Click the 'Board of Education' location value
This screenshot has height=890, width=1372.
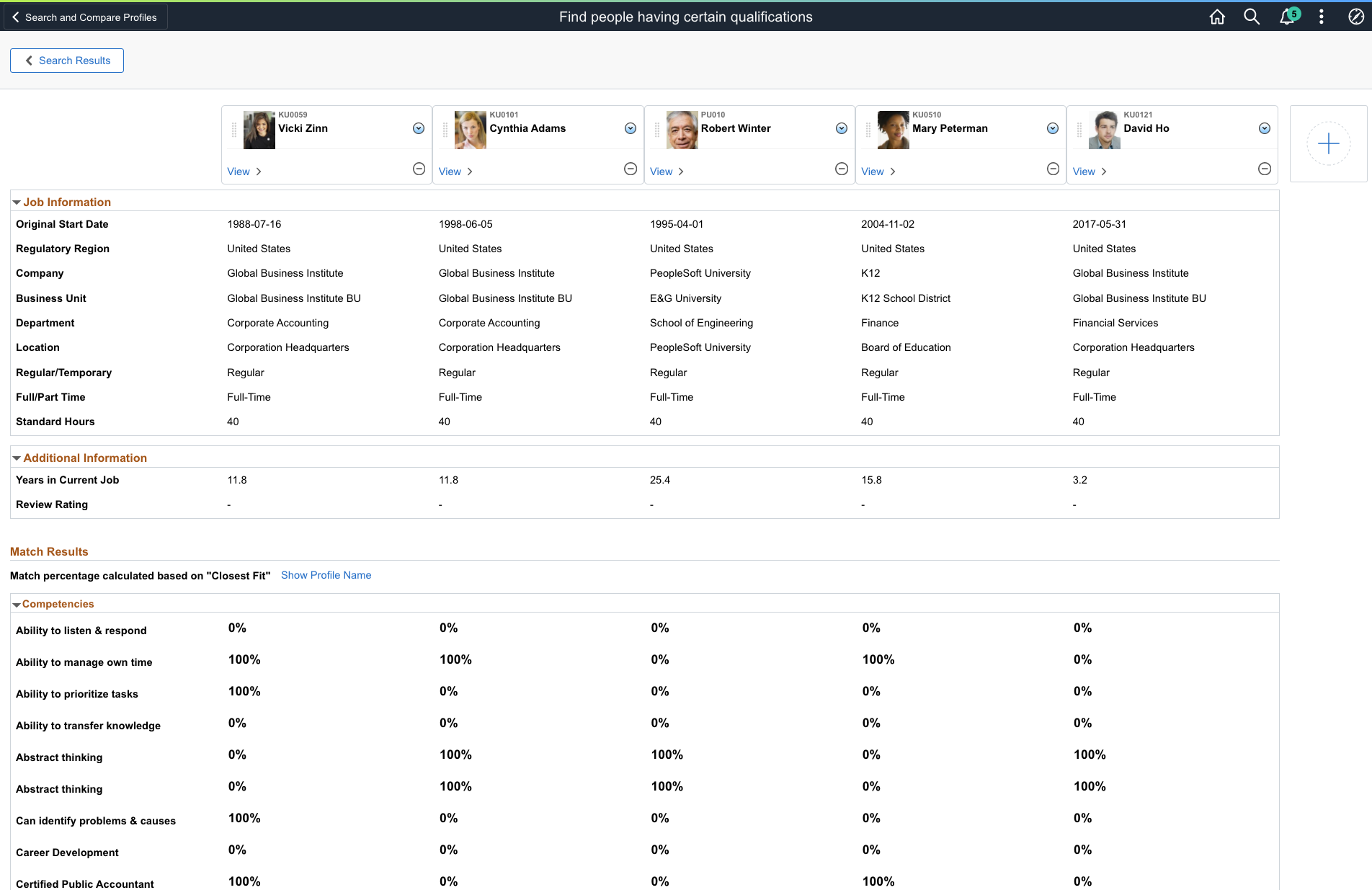pyautogui.click(x=906, y=347)
